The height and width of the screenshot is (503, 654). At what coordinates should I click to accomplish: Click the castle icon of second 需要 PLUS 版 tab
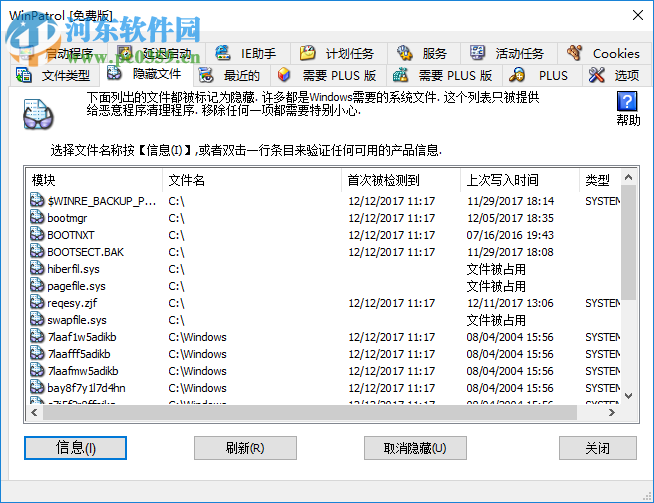[400, 75]
